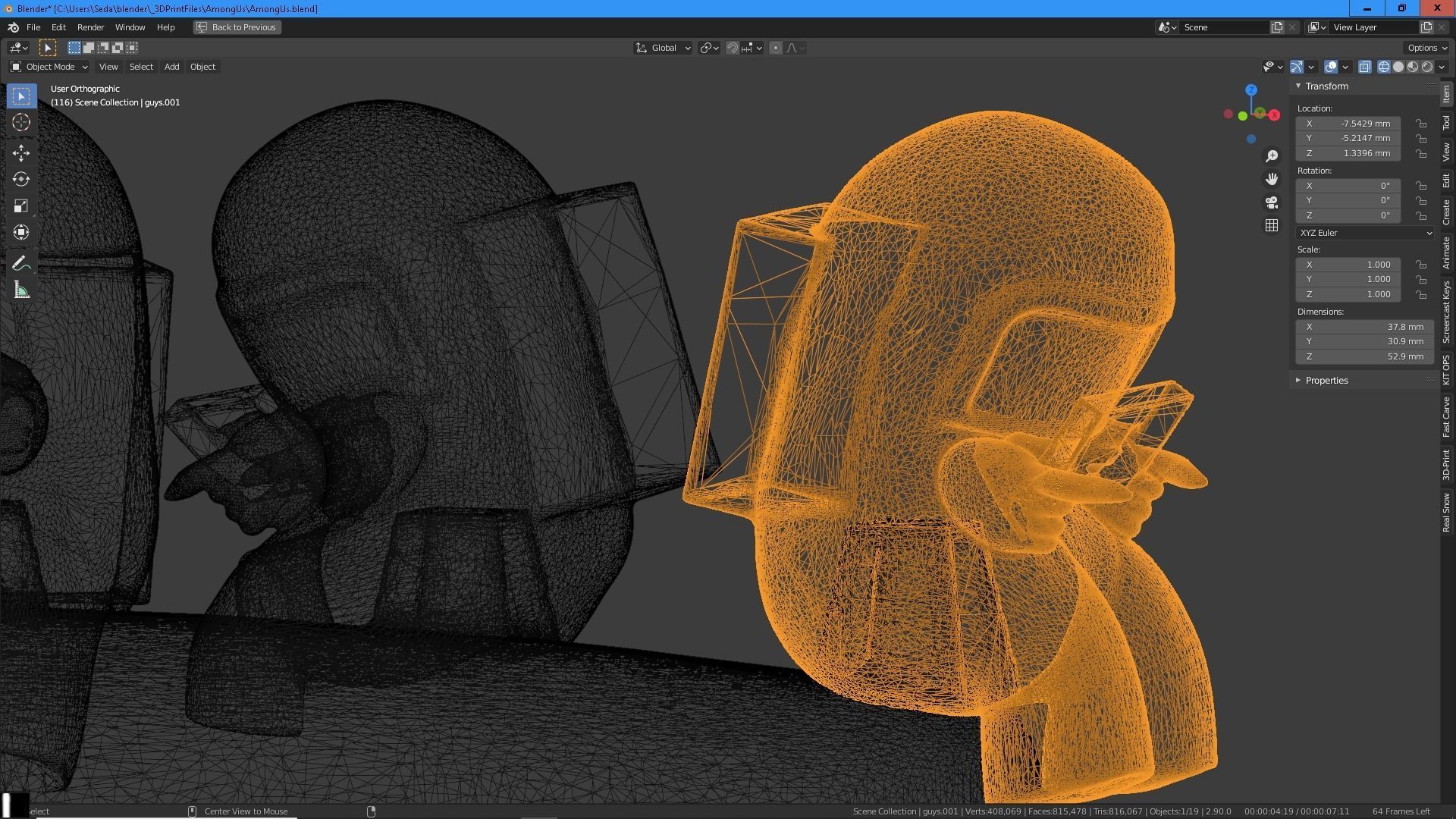The width and height of the screenshot is (1456, 819).
Task: Open the object visibility and selectability dropdown
Action: coord(1273,67)
